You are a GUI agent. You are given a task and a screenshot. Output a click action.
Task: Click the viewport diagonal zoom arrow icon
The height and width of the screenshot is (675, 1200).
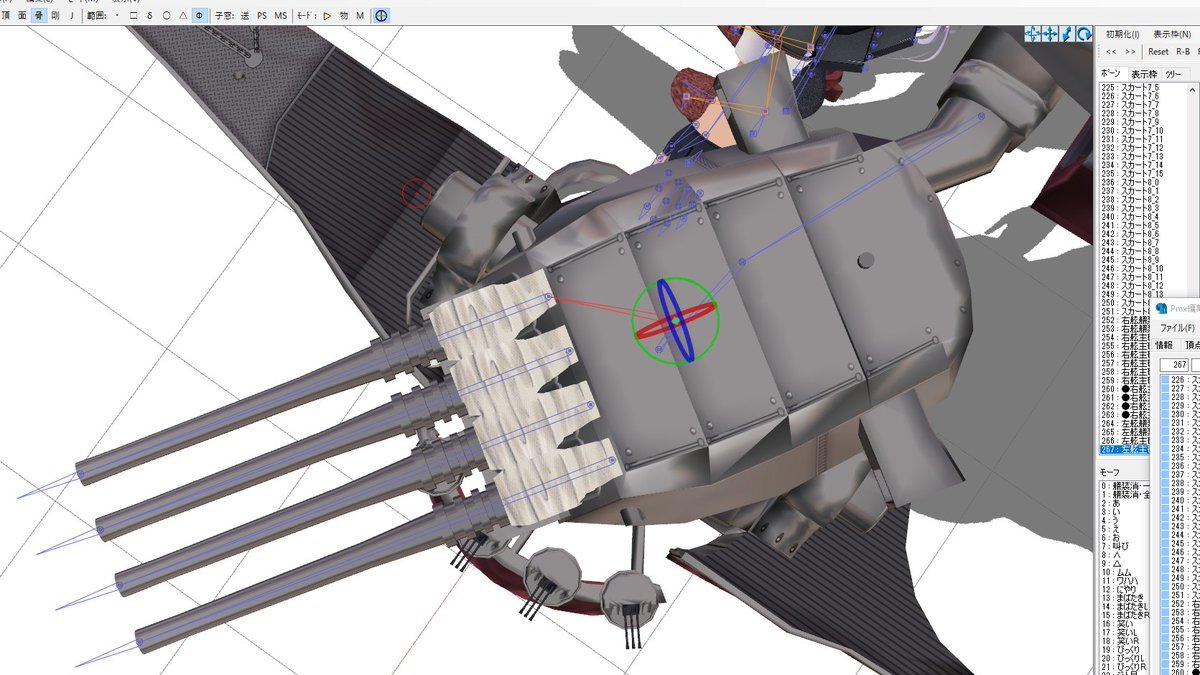point(1067,34)
